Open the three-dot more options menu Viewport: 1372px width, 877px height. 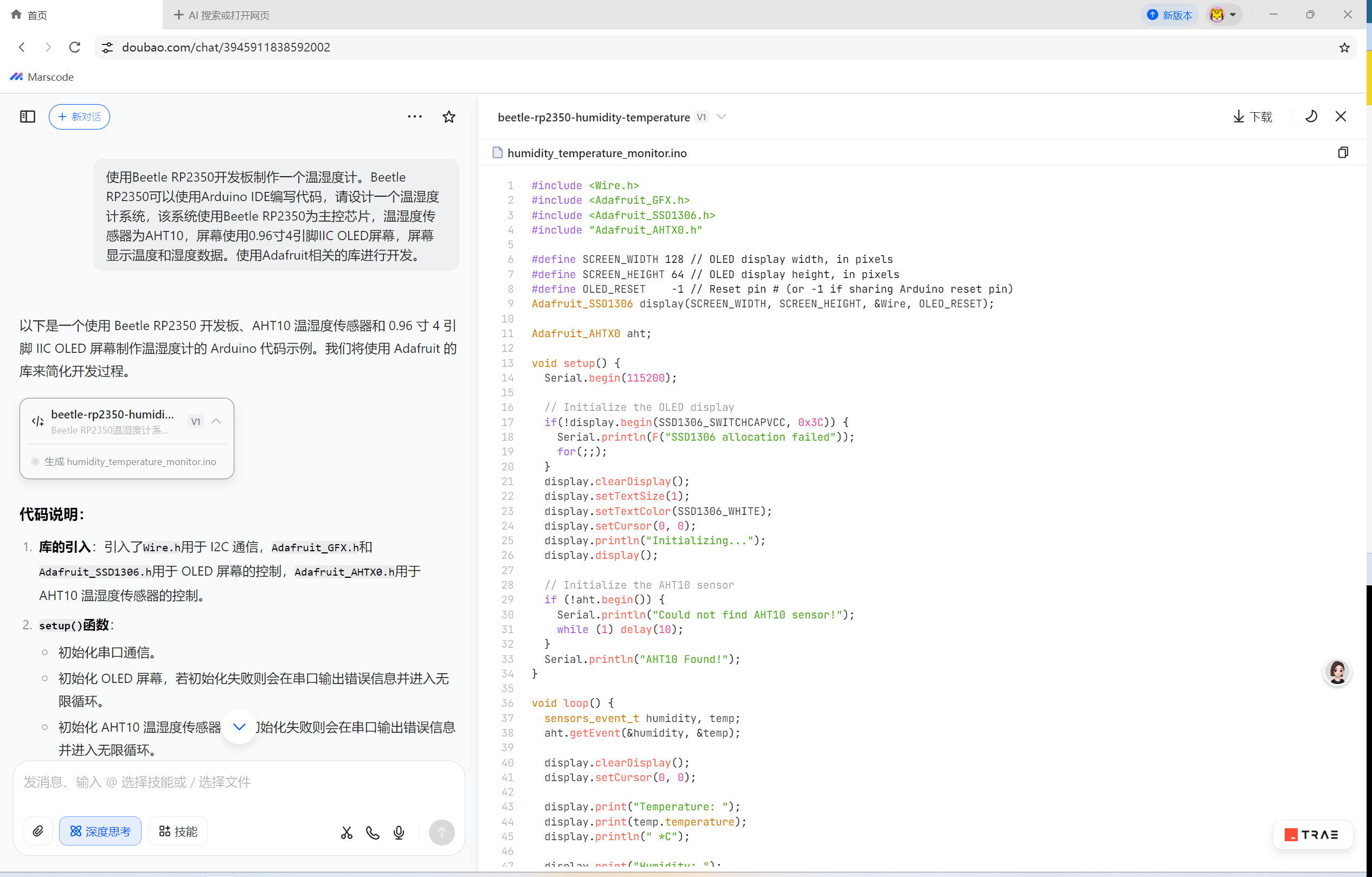coord(415,116)
